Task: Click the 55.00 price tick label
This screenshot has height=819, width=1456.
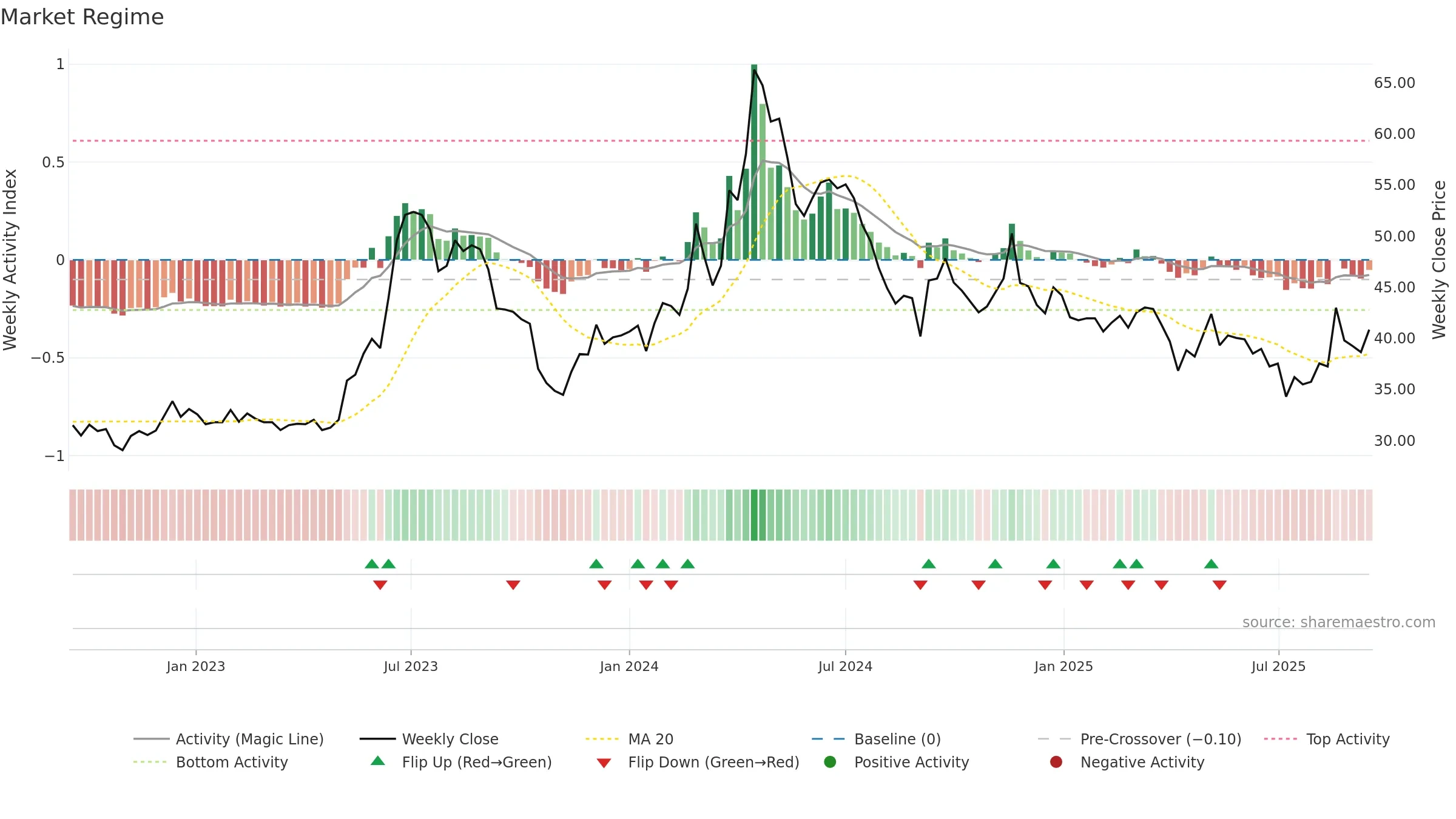Action: coord(1395,184)
